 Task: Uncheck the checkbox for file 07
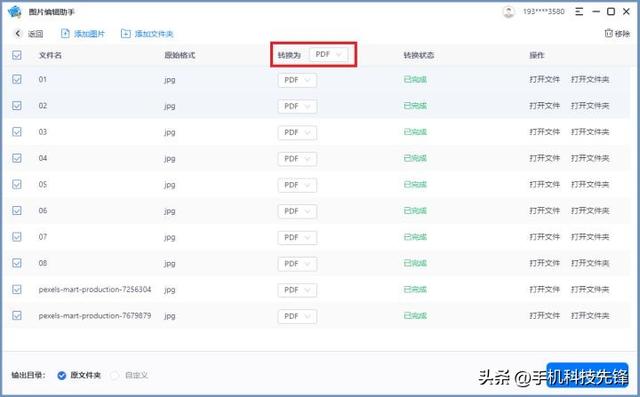(x=17, y=237)
